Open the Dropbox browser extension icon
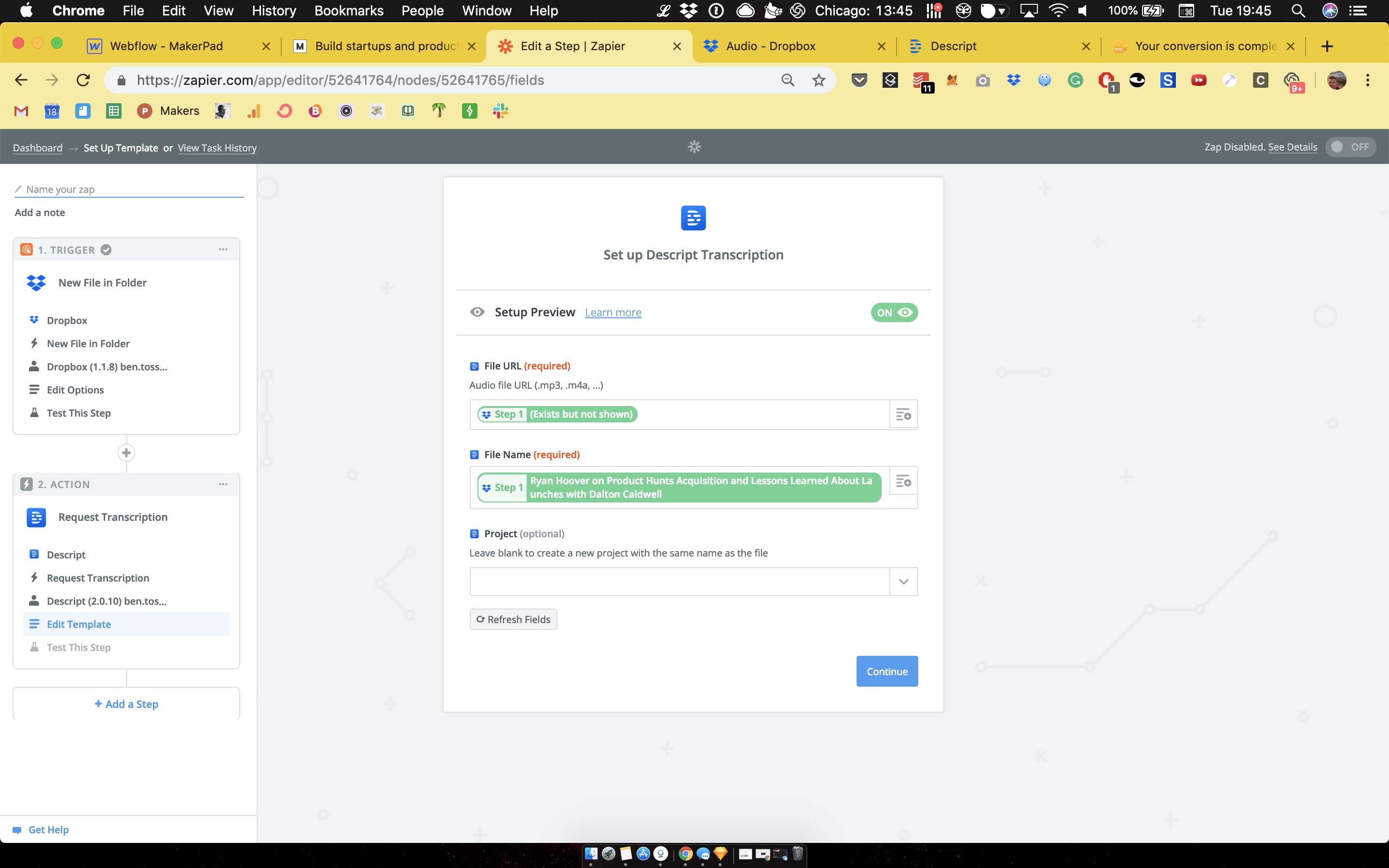The height and width of the screenshot is (868, 1389). [1013, 80]
